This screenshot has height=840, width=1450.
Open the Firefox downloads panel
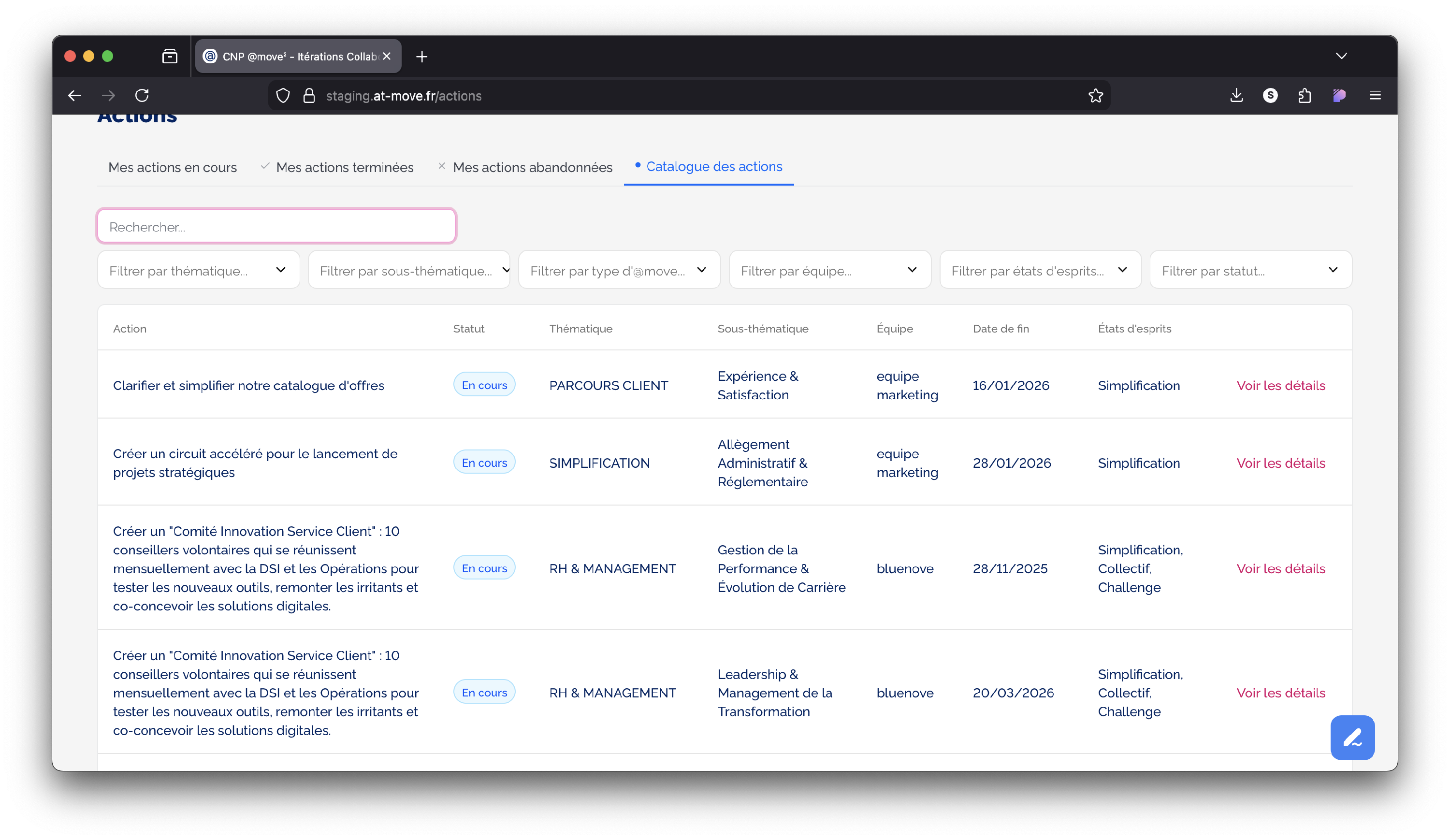pos(1236,96)
